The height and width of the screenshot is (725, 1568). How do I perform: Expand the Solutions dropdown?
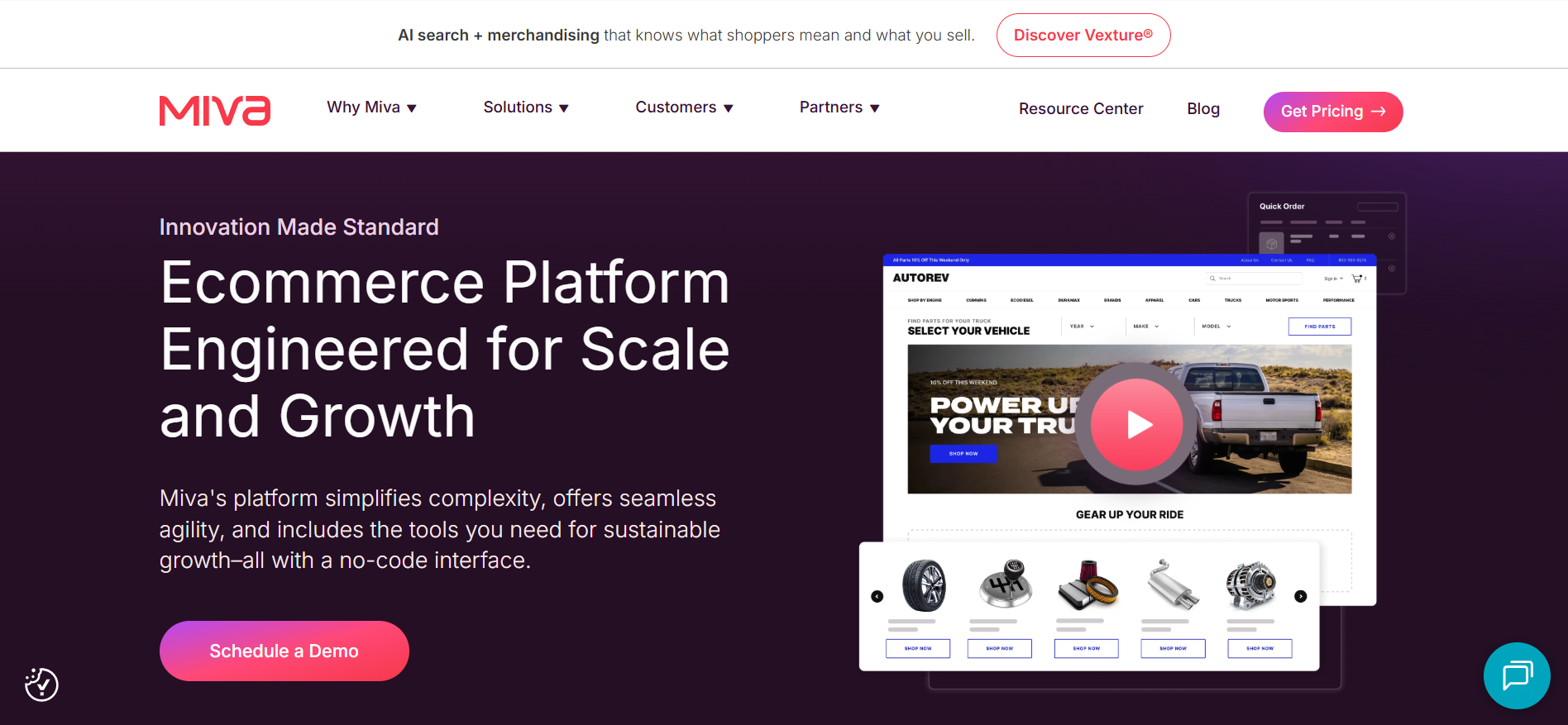pyautogui.click(x=526, y=107)
